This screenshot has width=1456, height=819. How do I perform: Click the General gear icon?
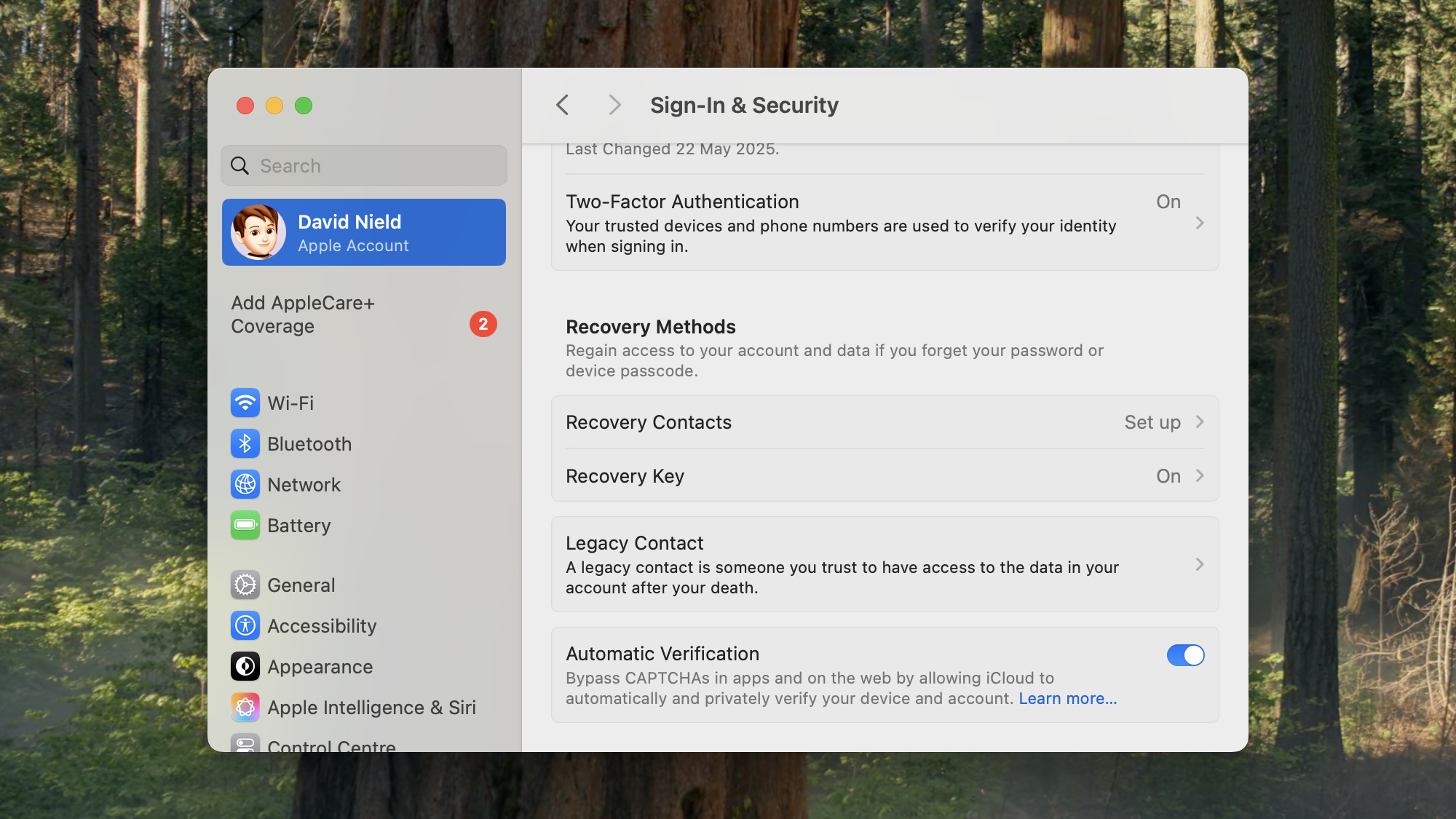[x=245, y=585]
